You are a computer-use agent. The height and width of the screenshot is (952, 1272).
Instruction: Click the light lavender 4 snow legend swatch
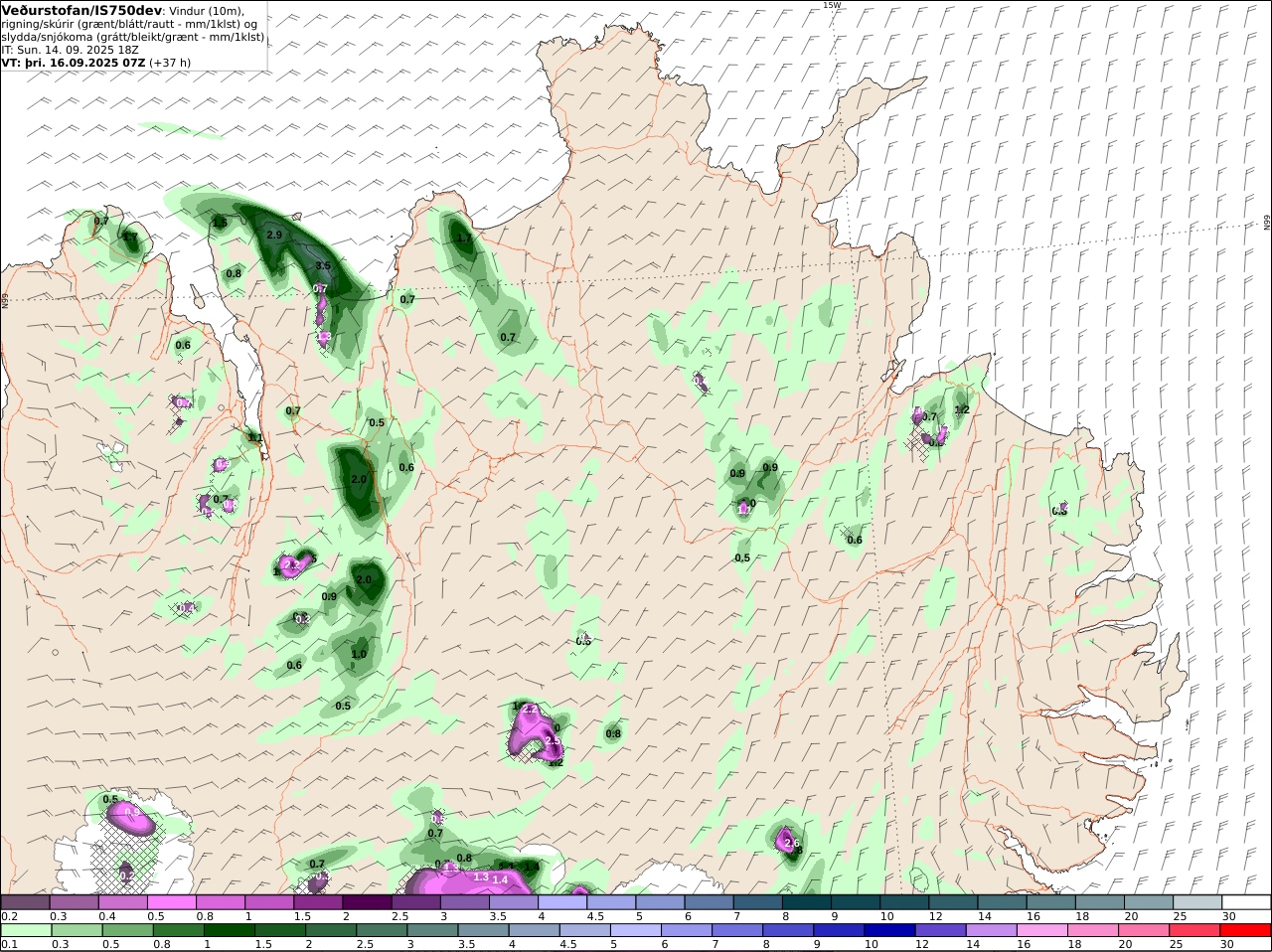[562, 902]
